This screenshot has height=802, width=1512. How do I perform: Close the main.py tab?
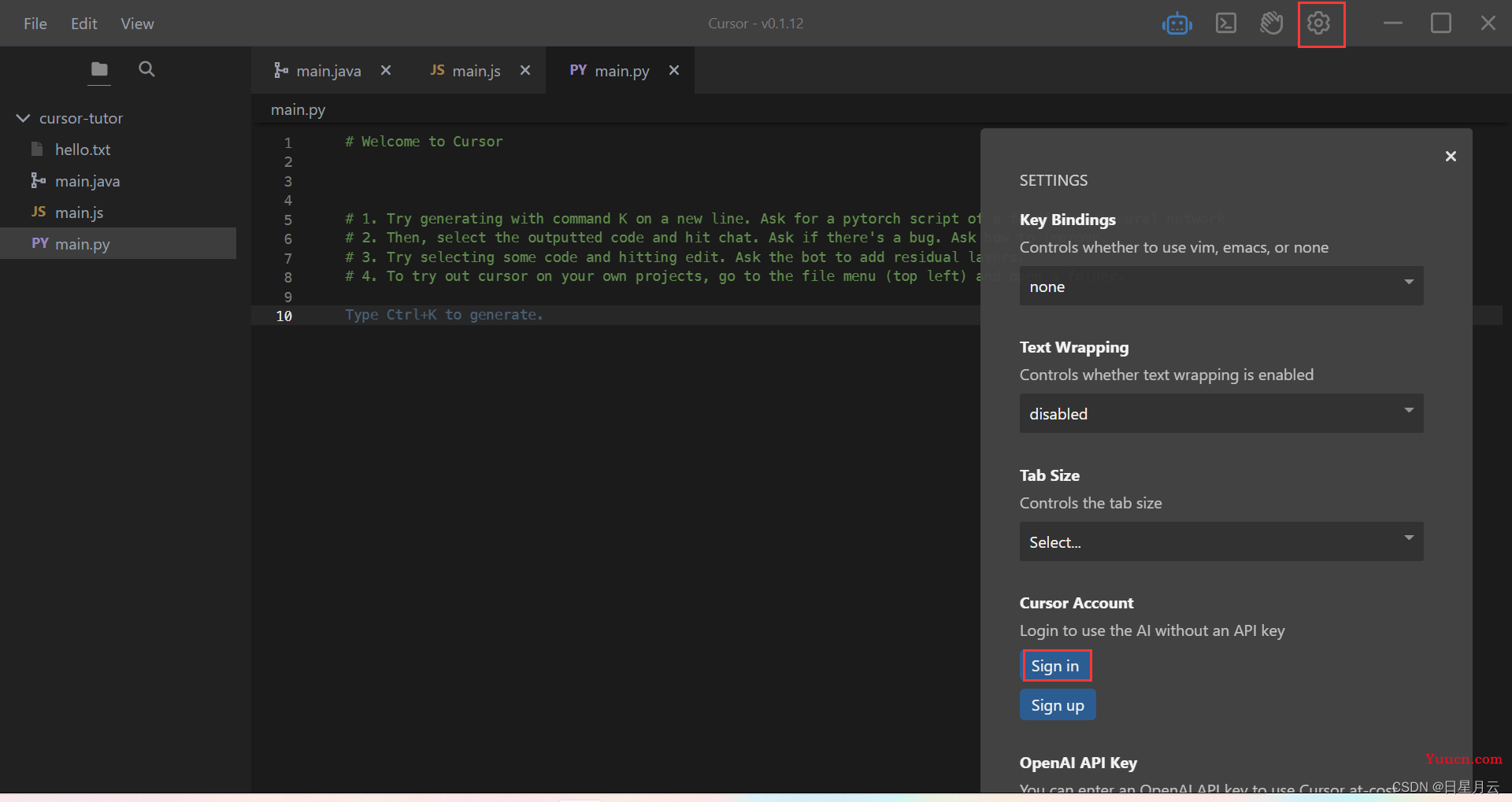pyautogui.click(x=674, y=70)
